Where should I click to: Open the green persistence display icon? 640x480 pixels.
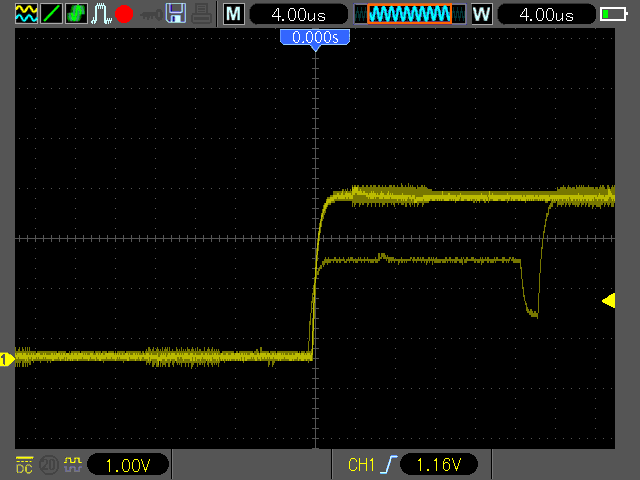point(76,13)
